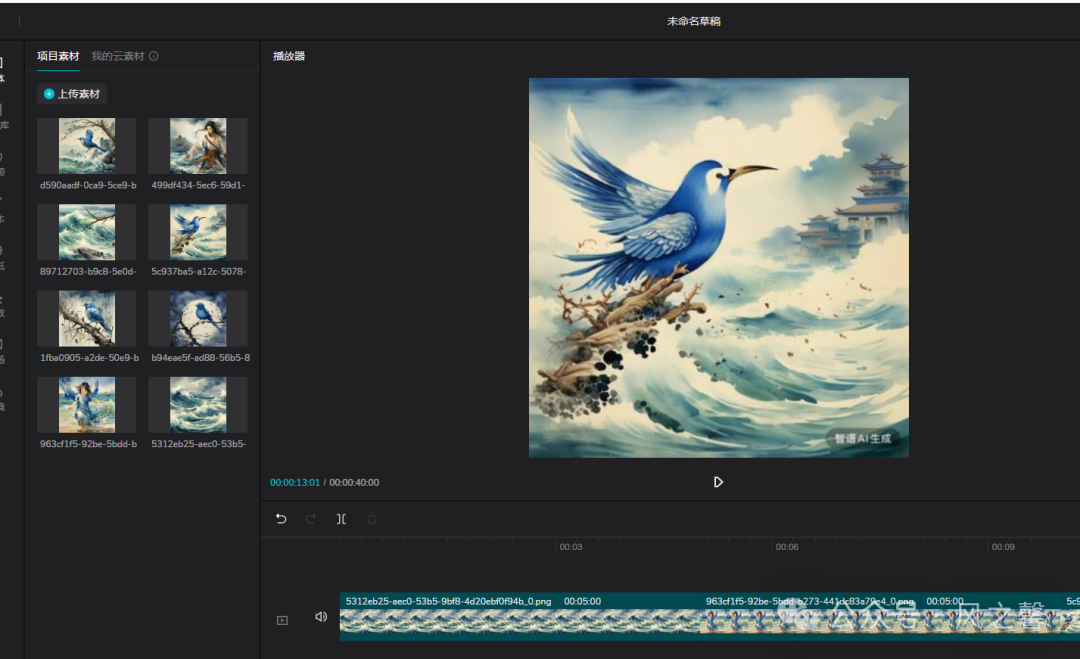Play the preview with the play button
1080x659 pixels.
pos(718,482)
